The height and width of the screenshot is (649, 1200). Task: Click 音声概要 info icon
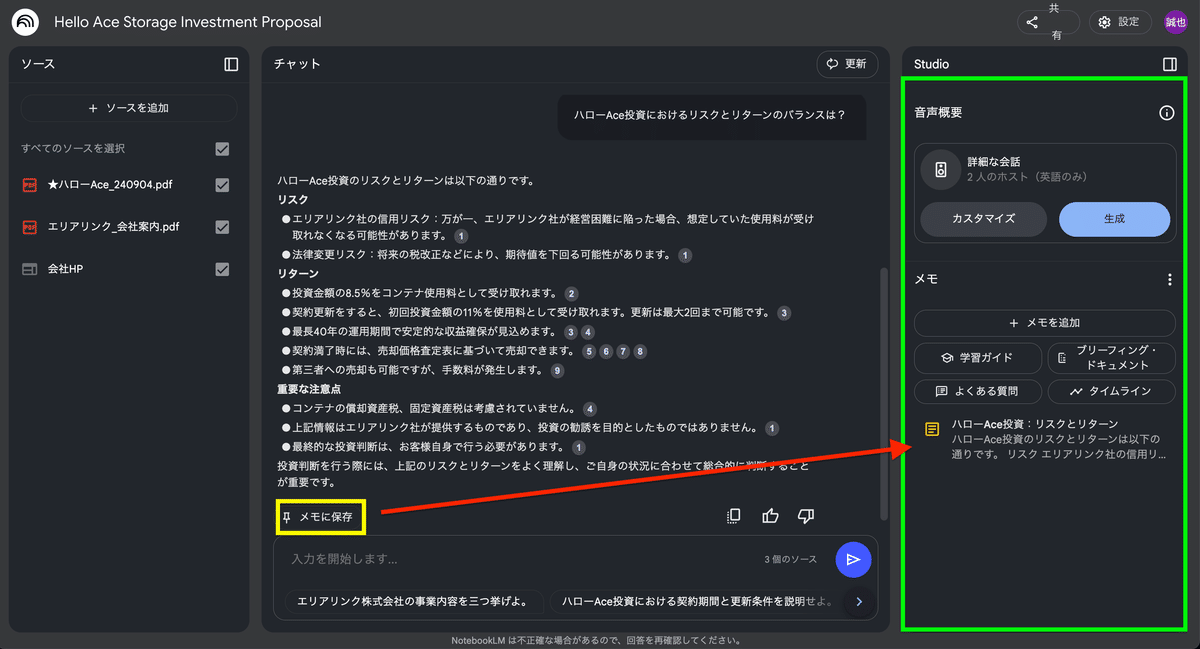(x=1166, y=113)
